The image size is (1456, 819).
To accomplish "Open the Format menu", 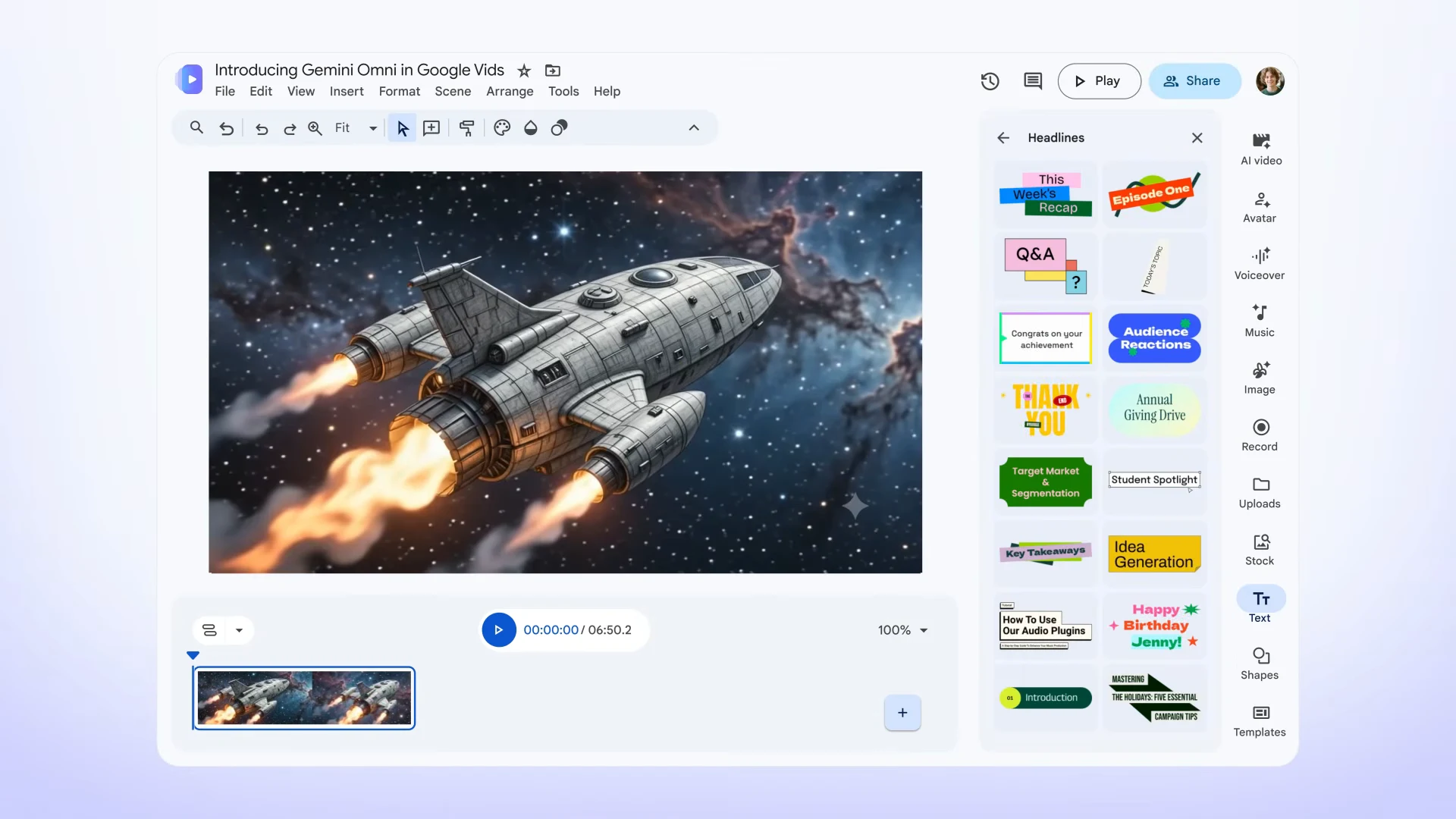I will pos(400,91).
